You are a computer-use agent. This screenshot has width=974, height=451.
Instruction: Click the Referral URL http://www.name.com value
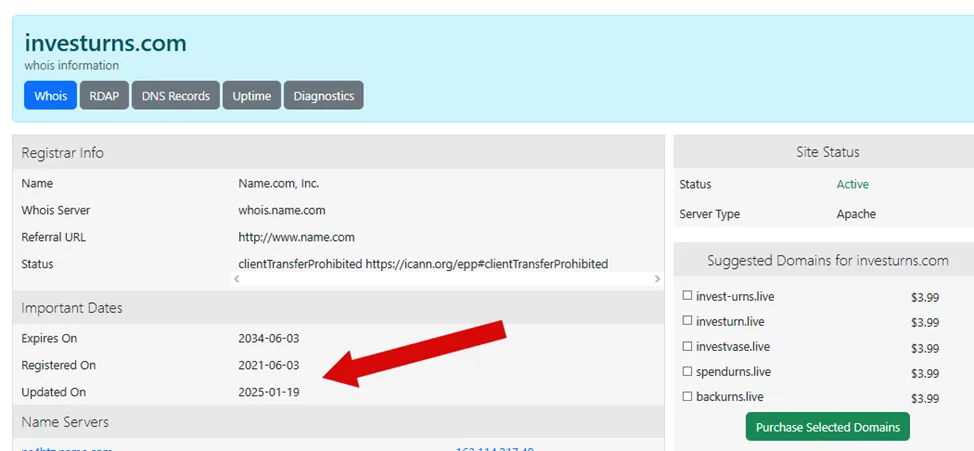pos(296,237)
